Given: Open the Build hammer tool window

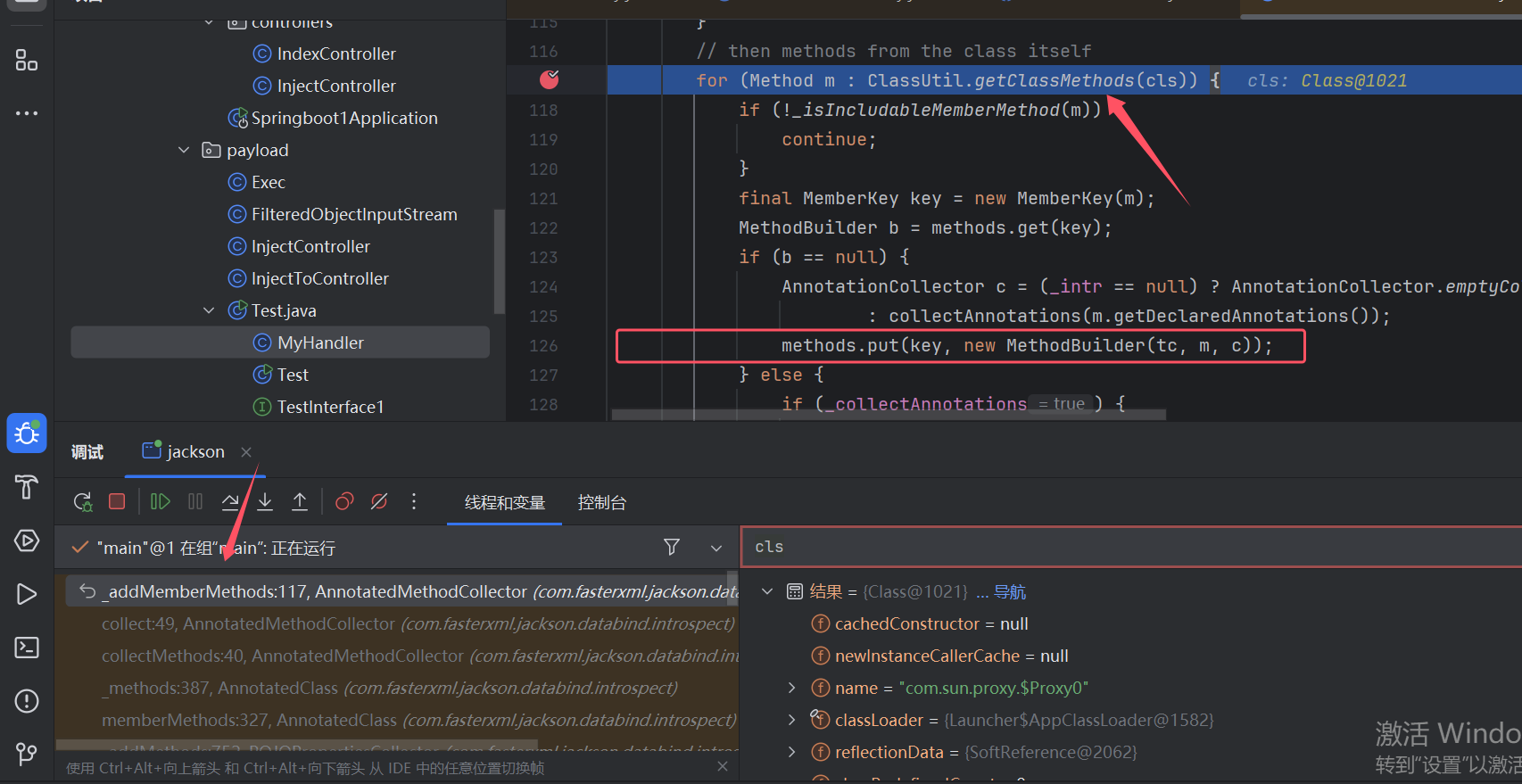Looking at the screenshot, I should click(27, 487).
